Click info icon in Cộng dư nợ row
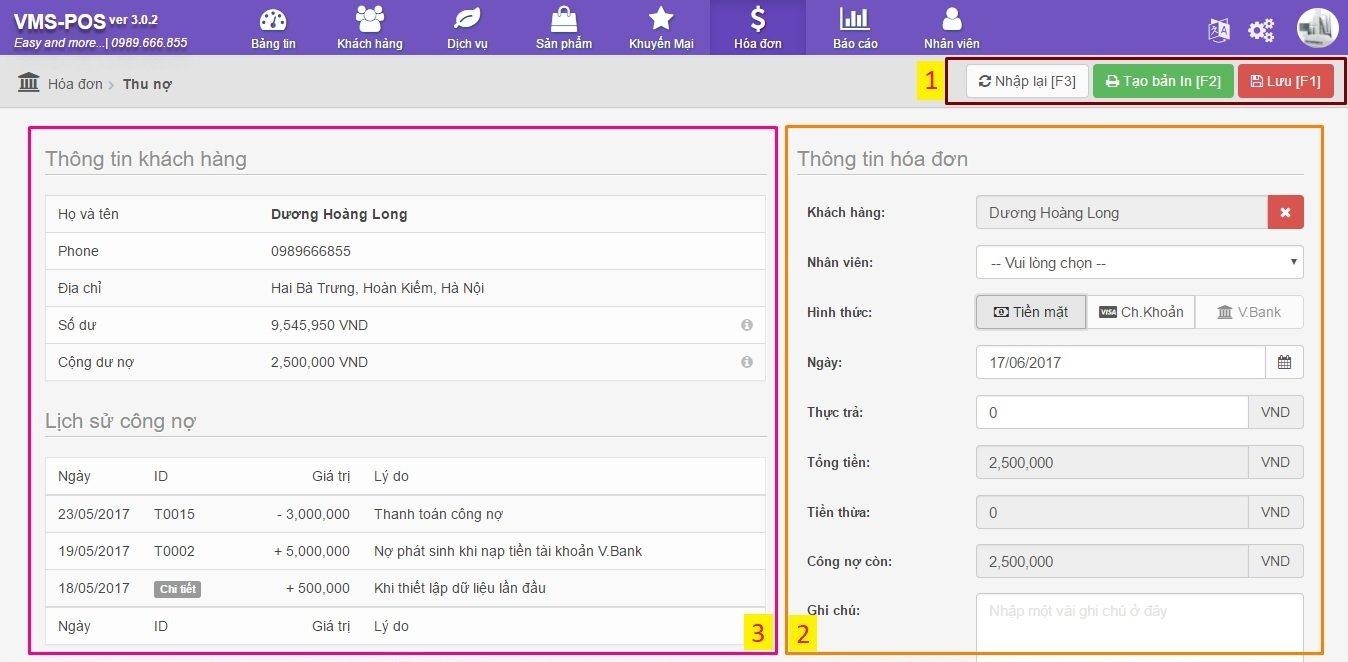Viewport: 1348px width, 662px height. point(746,362)
